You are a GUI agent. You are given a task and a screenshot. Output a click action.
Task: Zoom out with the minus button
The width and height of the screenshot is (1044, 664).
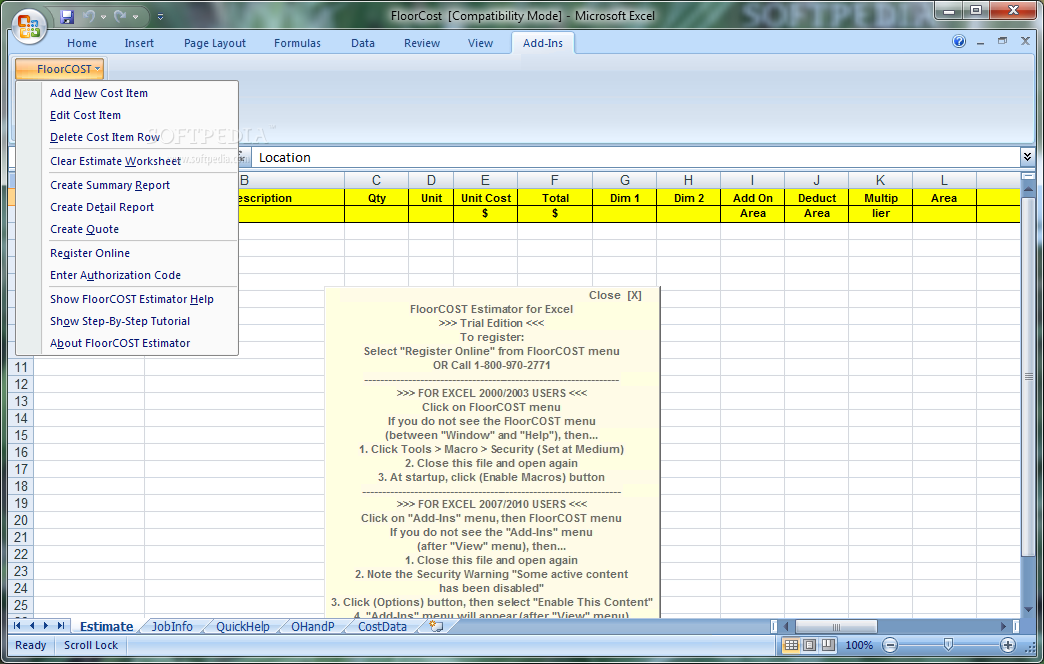pyautogui.click(x=890, y=645)
